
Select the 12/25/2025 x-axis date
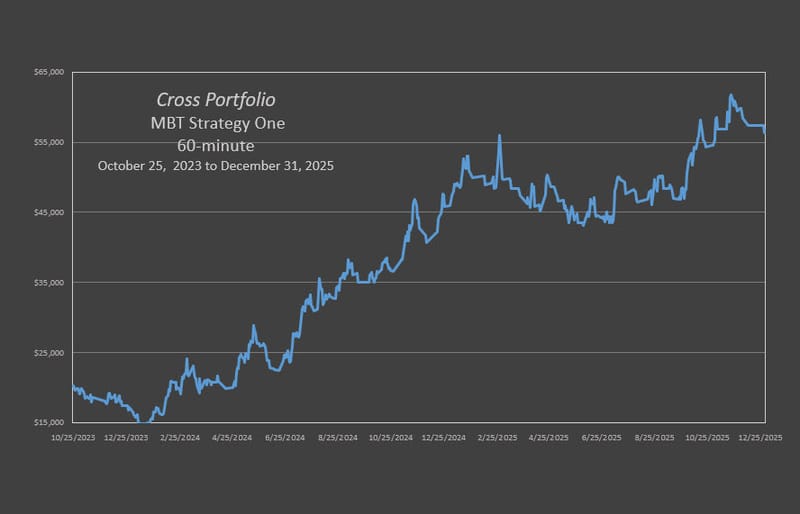[761, 438]
